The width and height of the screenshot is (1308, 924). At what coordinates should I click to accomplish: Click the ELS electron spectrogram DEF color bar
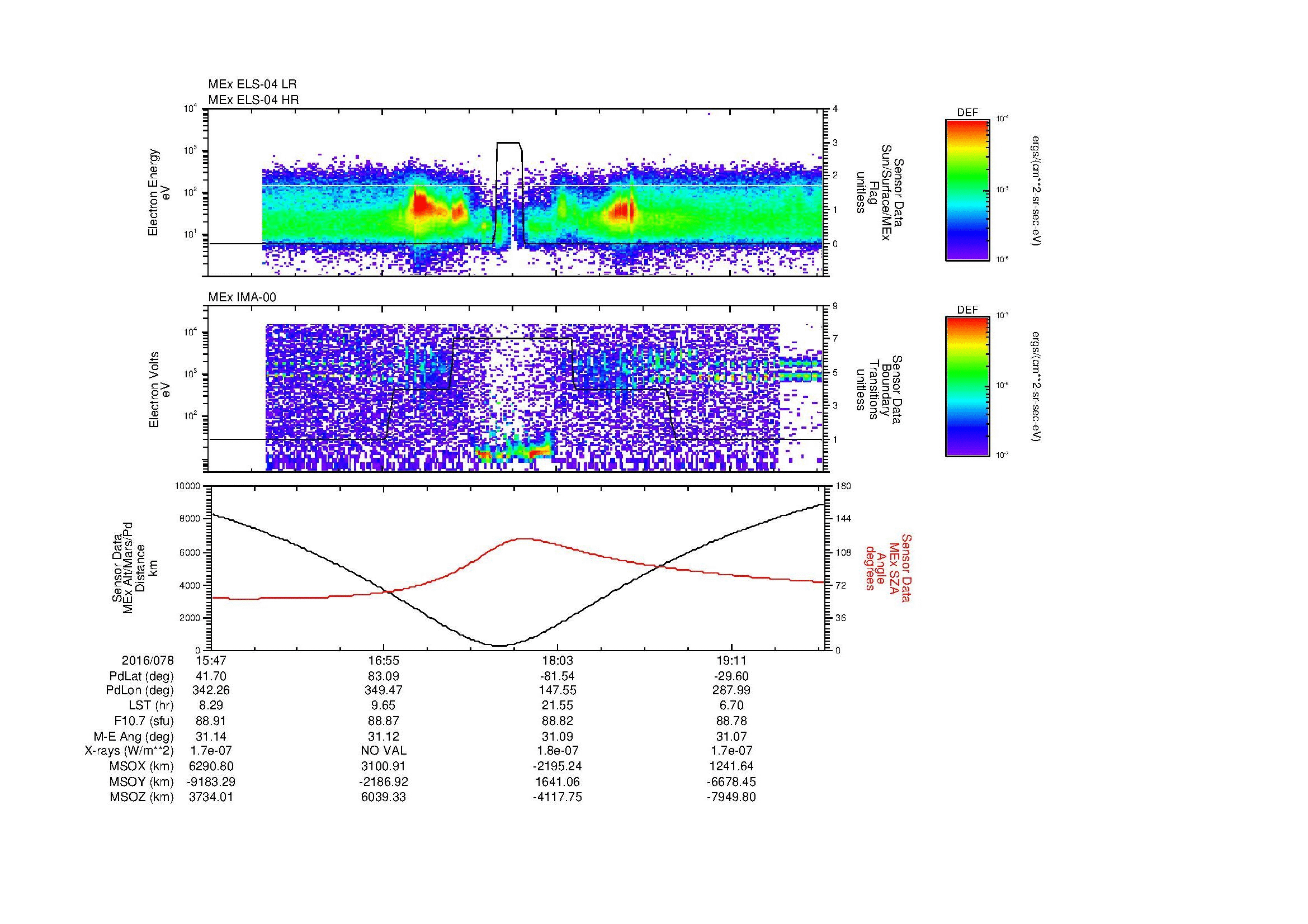pyautogui.click(x=967, y=189)
